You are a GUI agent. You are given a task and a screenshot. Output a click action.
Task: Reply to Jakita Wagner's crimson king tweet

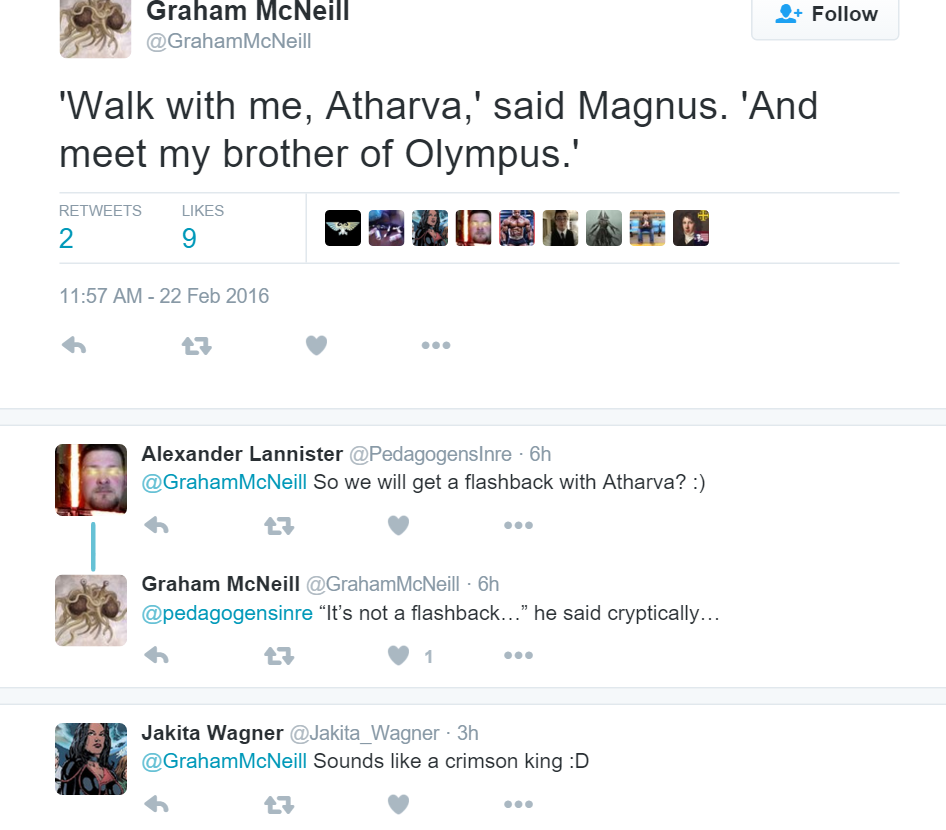pyautogui.click(x=157, y=804)
